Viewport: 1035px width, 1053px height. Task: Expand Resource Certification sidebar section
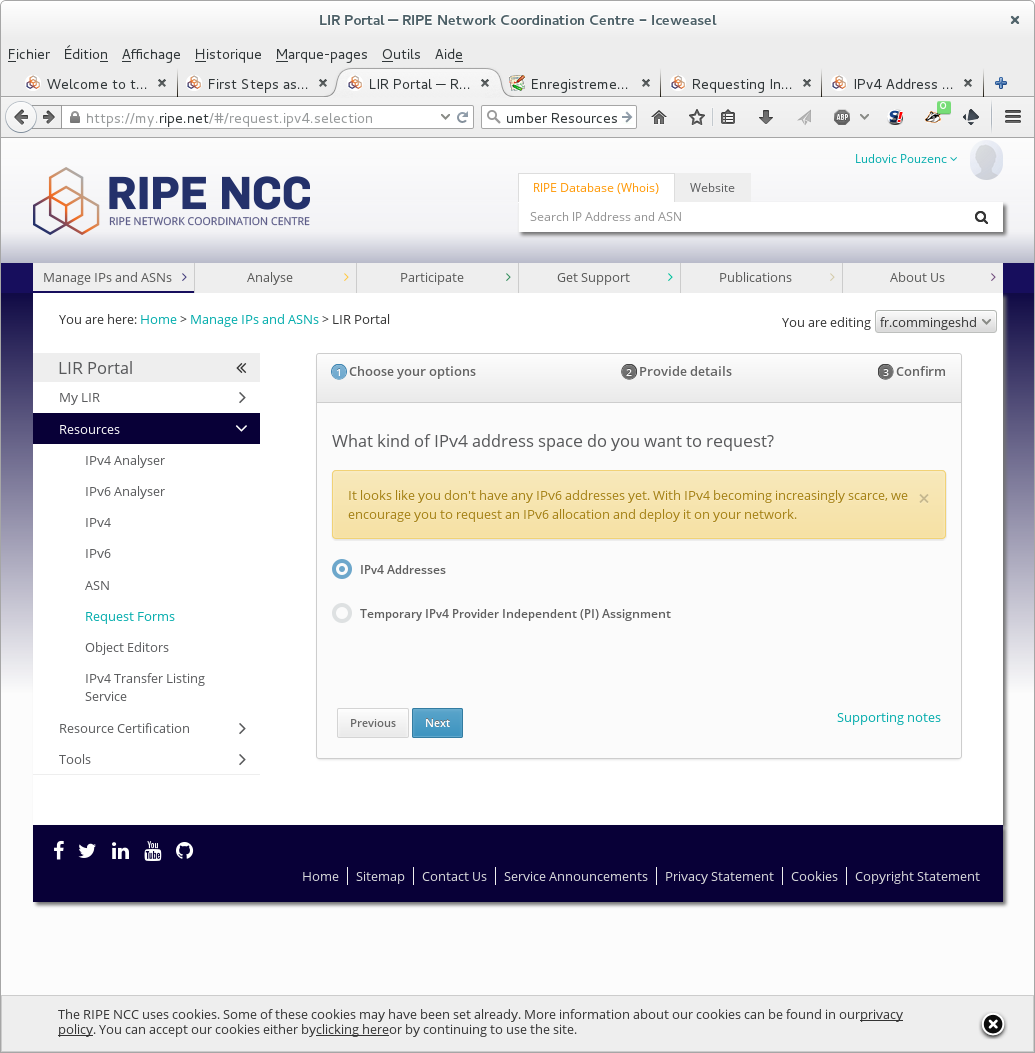pyautogui.click(x=146, y=729)
